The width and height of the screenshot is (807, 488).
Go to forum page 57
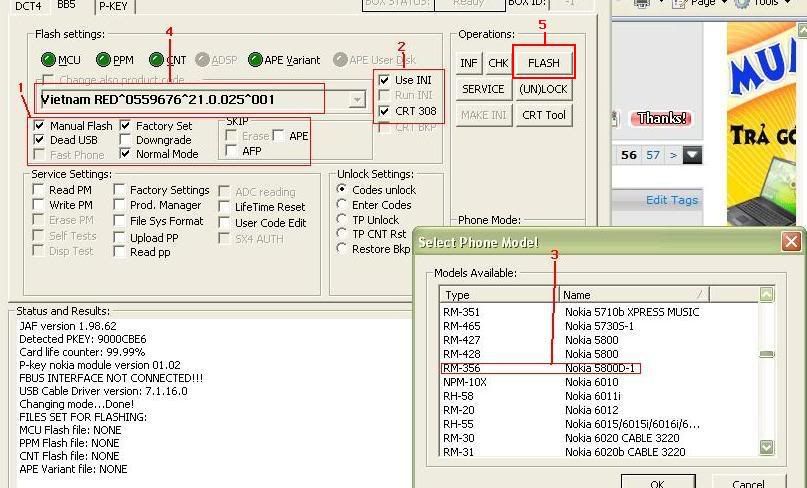(653, 155)
